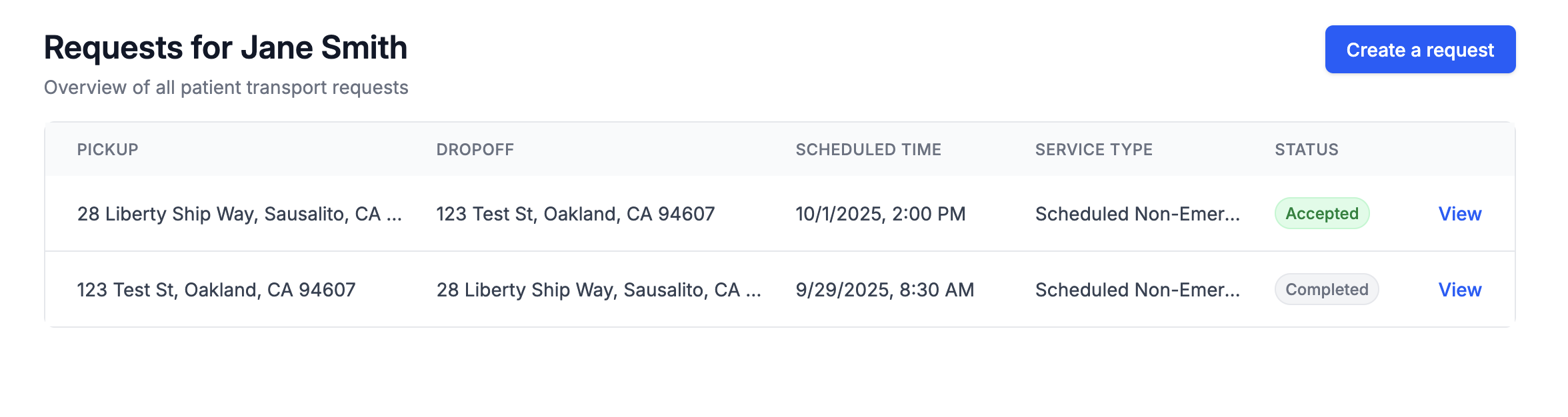Screen dimensions: 1568x417
Task: Click the Create a request button
Action: 1419,50
